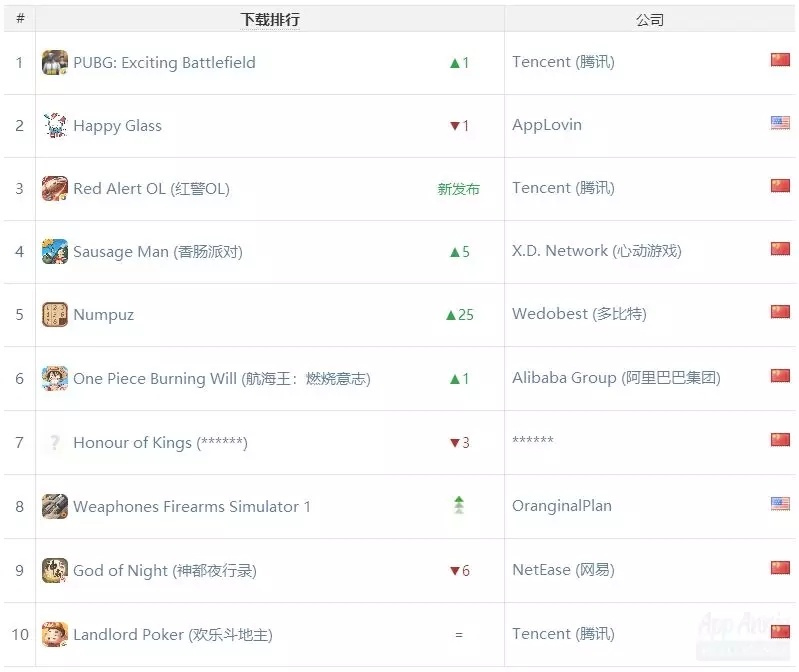Viewport: 799px width, 672px height.
Task: Click the China flag next to Wedobest
Action: (780, 311)
